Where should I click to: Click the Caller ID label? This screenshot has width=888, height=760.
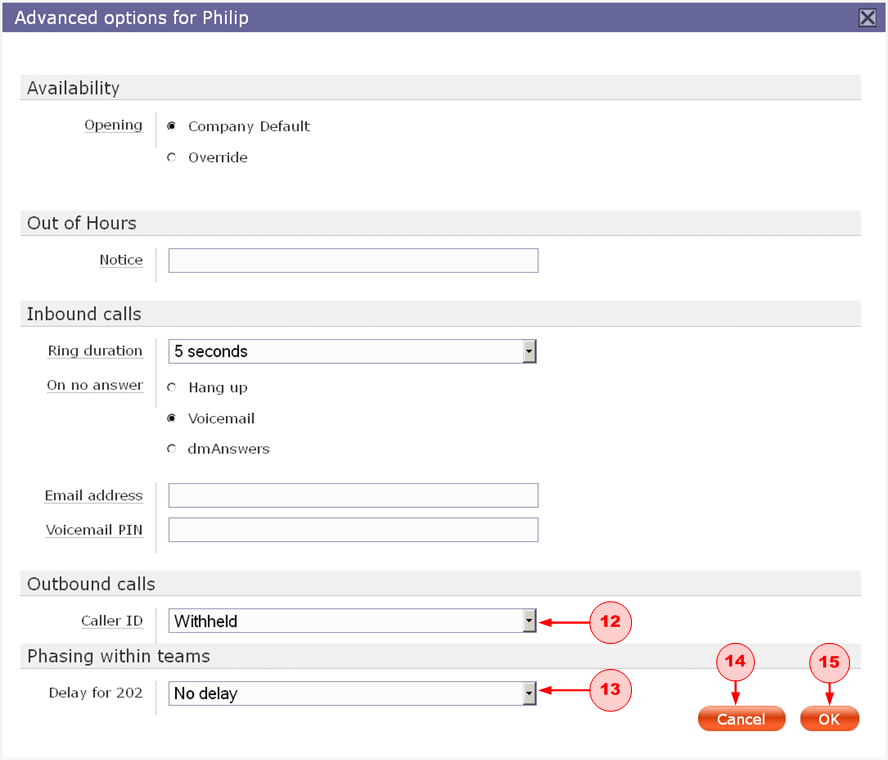112,621
